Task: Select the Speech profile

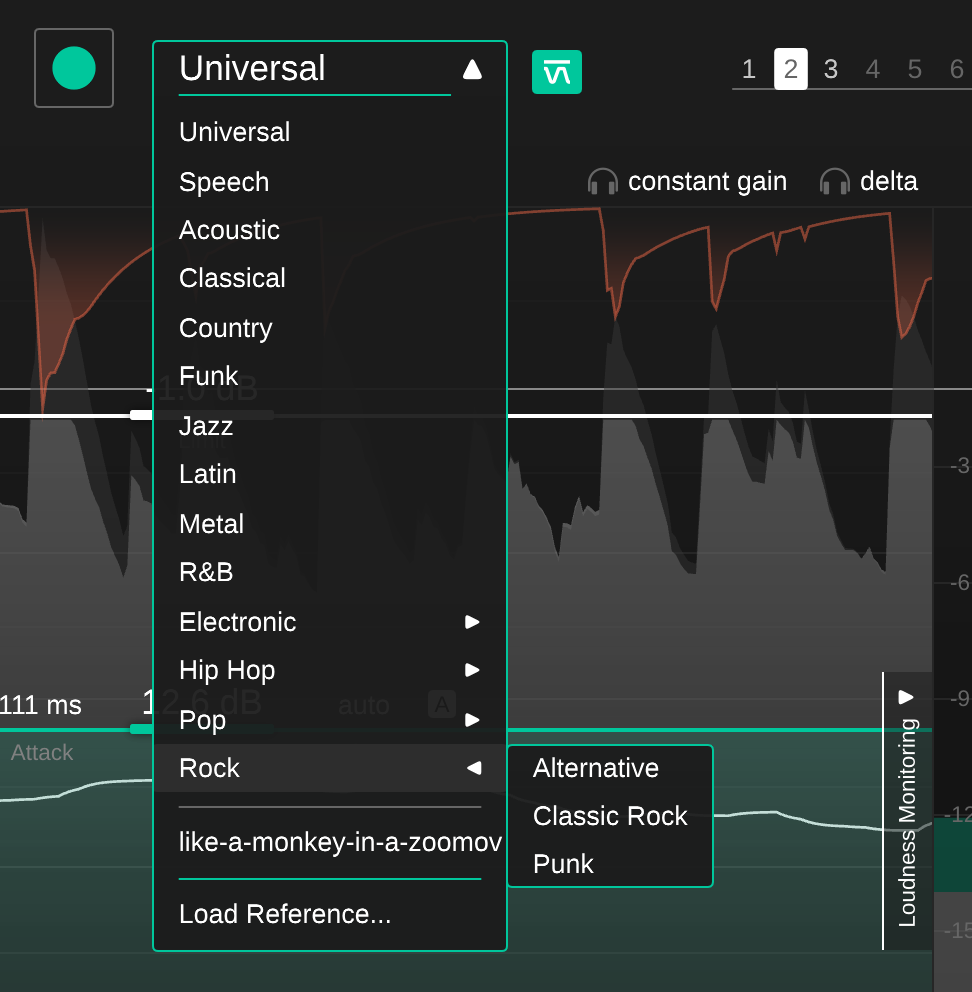Action: point(224,182)
